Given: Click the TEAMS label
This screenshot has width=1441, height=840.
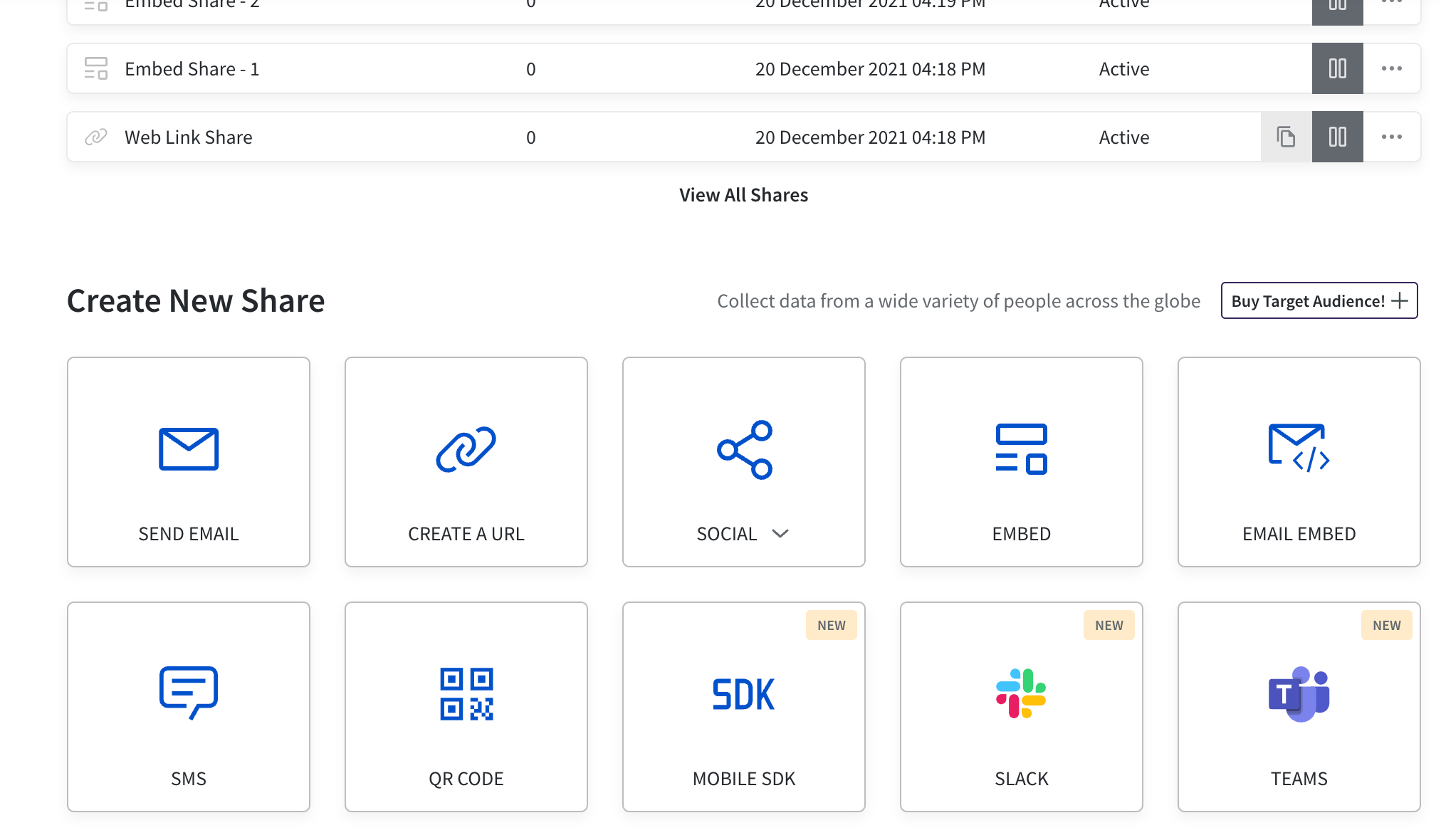Looking at the screenshot, I should click(1299, 779).
